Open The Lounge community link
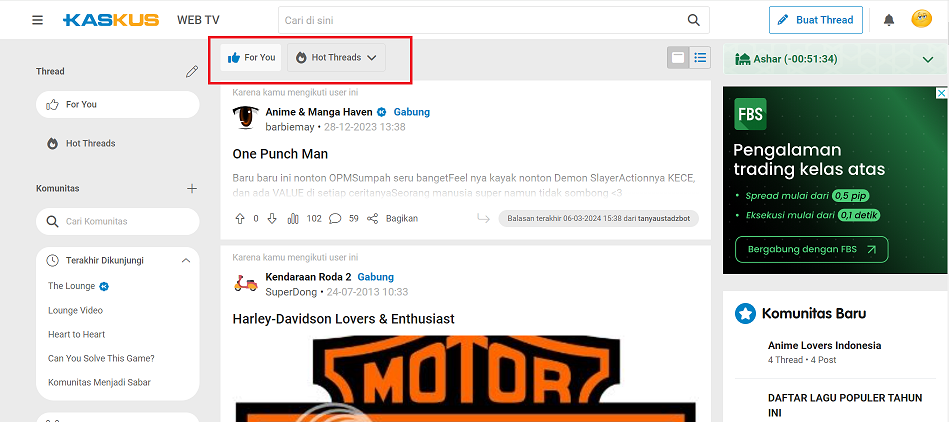Image resolution: width=949 pixels, height=422 pixels. click(71, 286)
